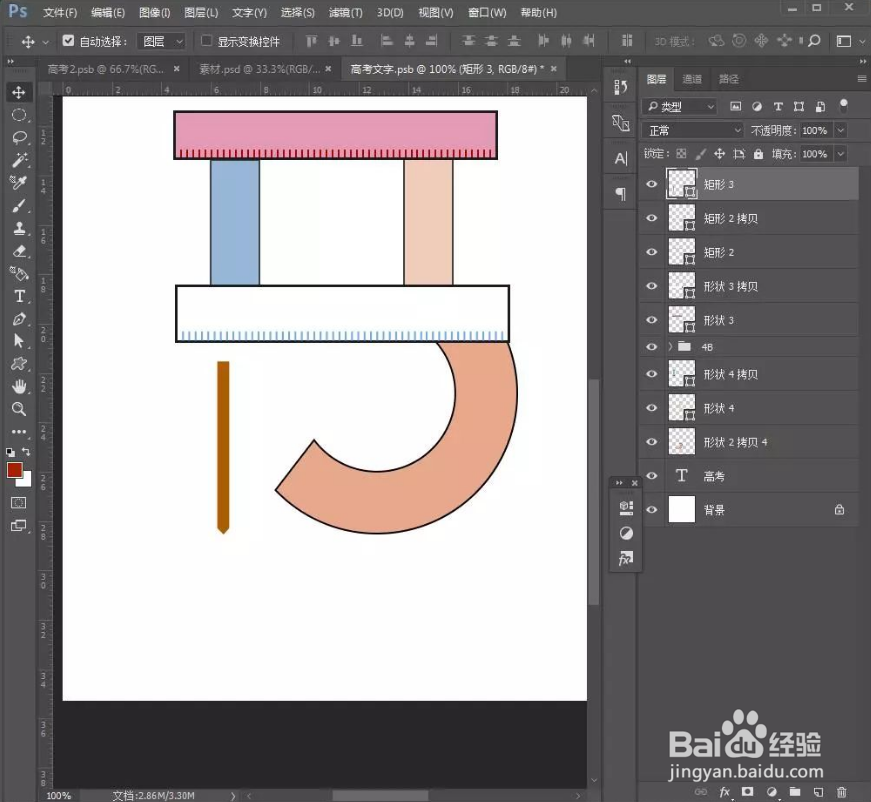The image size is (871, 802).
Task: Uncheck the 自动选择 checkbox
Action: point(68,41)
